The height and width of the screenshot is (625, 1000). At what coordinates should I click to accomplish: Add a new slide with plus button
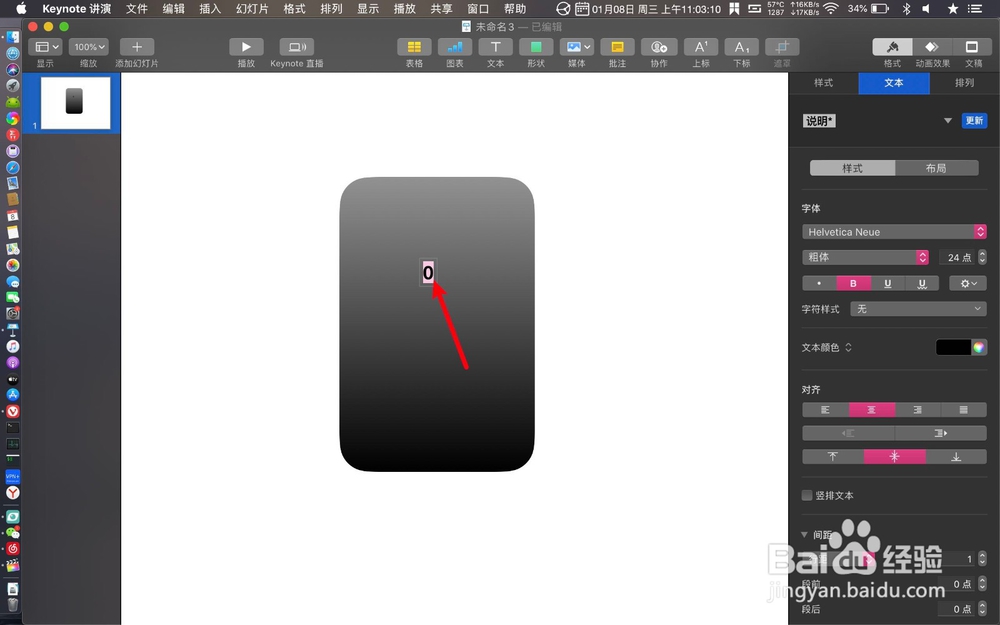136,47
